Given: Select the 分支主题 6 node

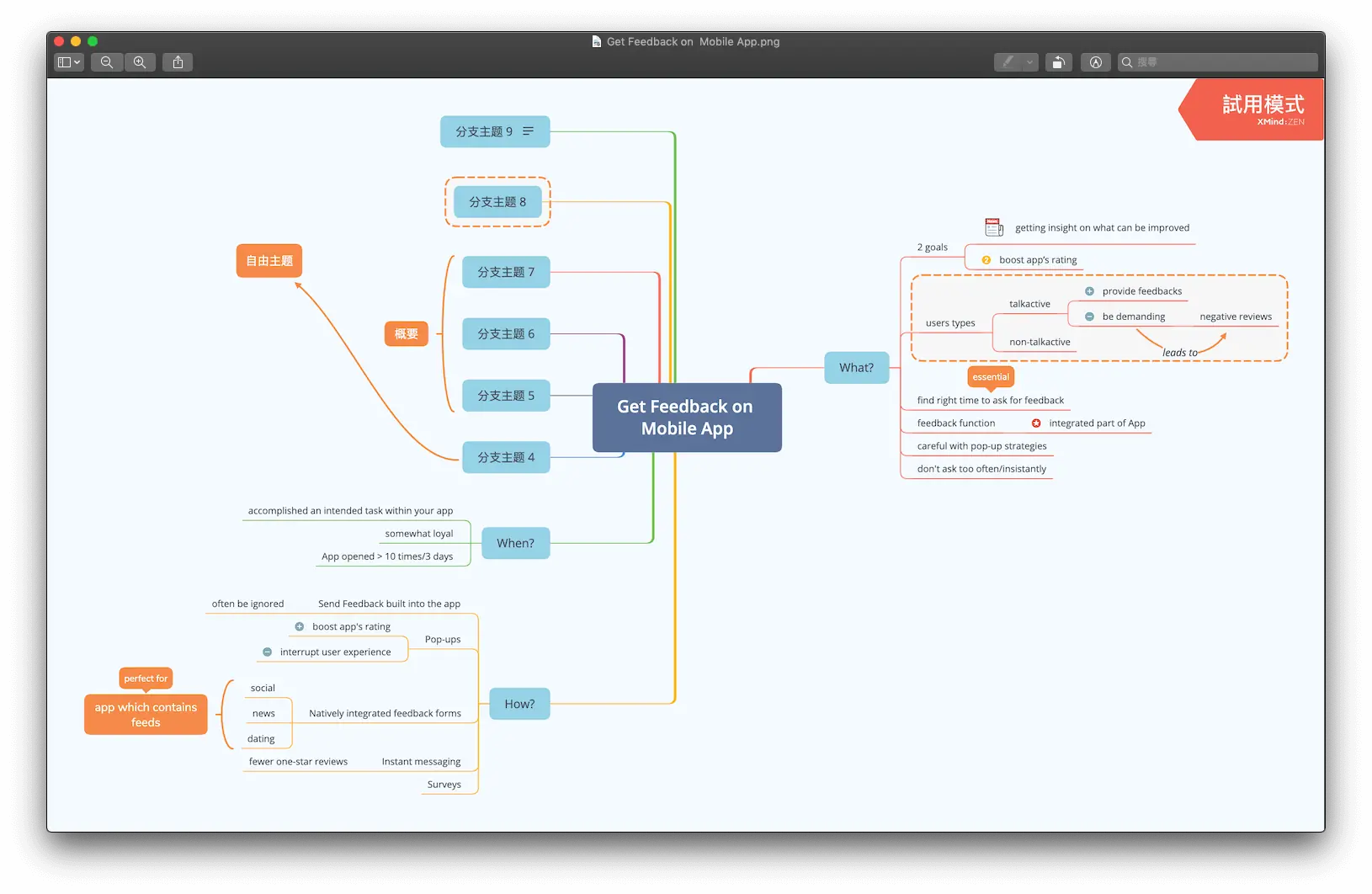Looking at the screenshot, I should coord(506,334).
